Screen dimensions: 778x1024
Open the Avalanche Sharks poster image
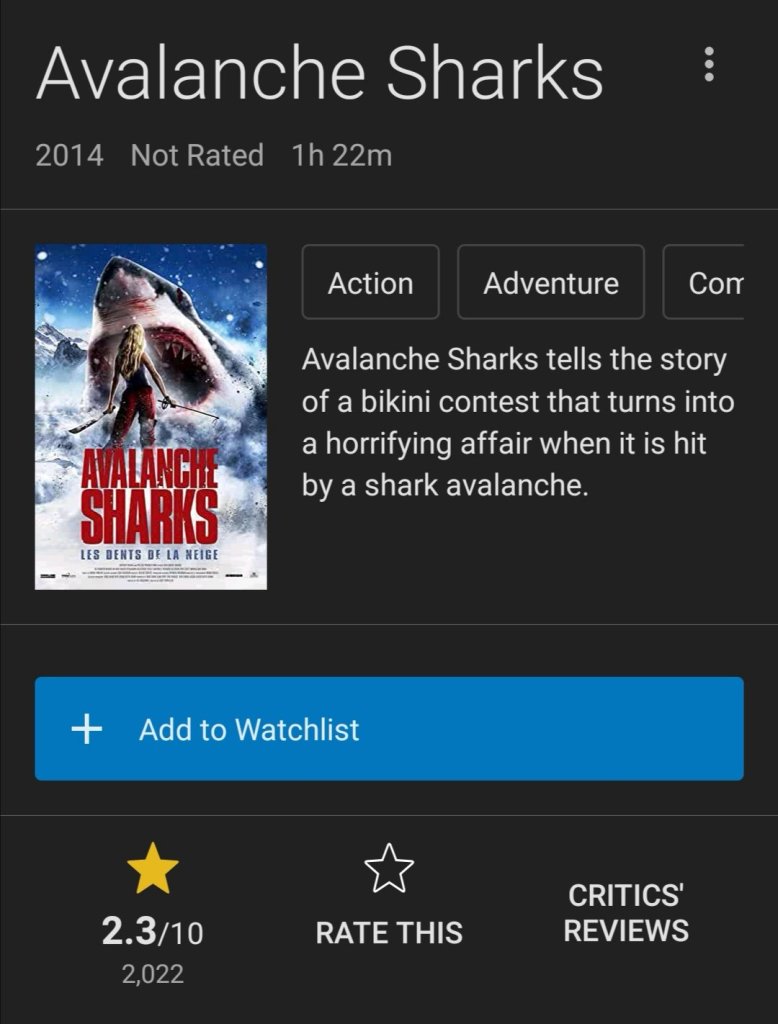[x=151, y=417]
